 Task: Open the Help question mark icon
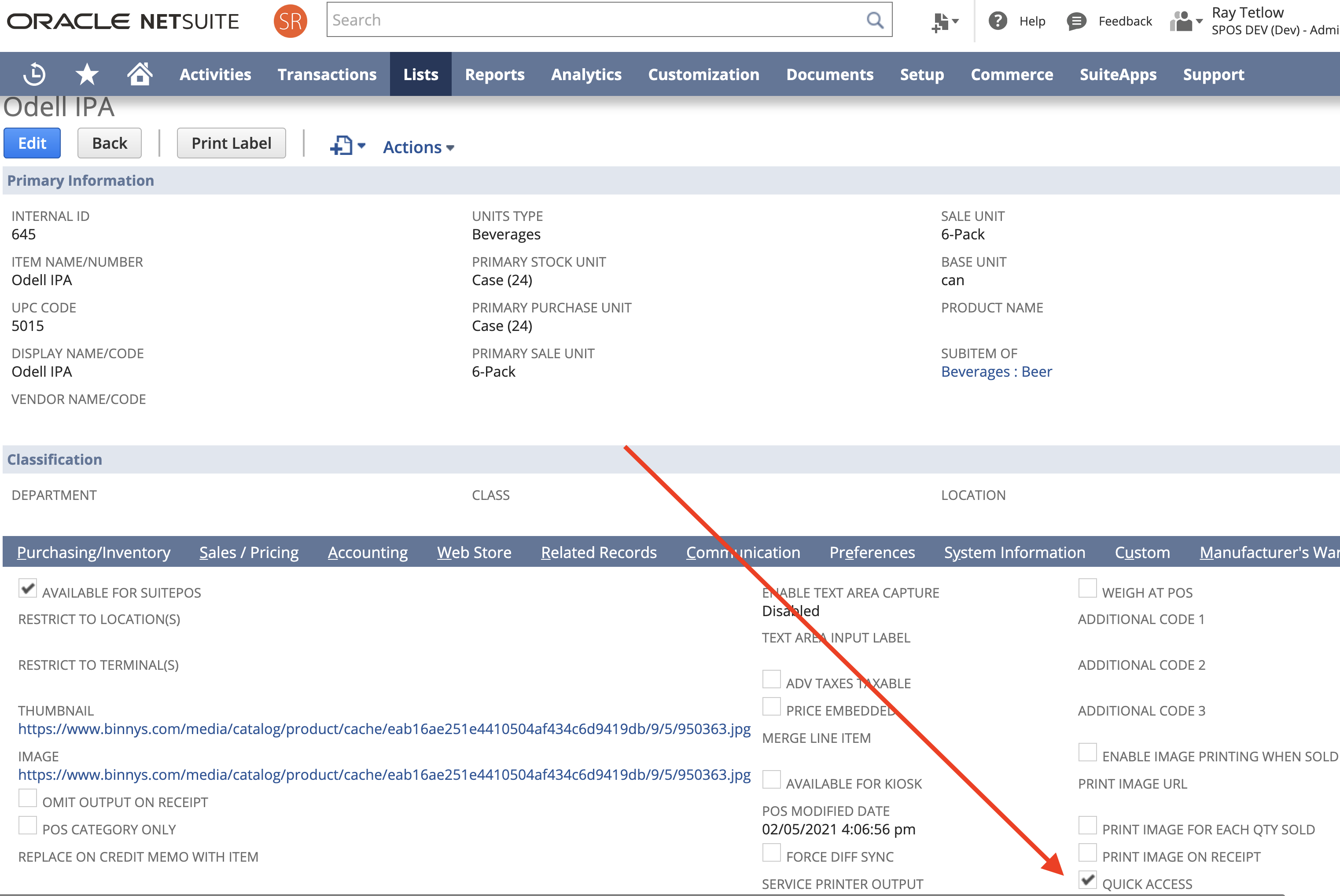pos(998,21)
